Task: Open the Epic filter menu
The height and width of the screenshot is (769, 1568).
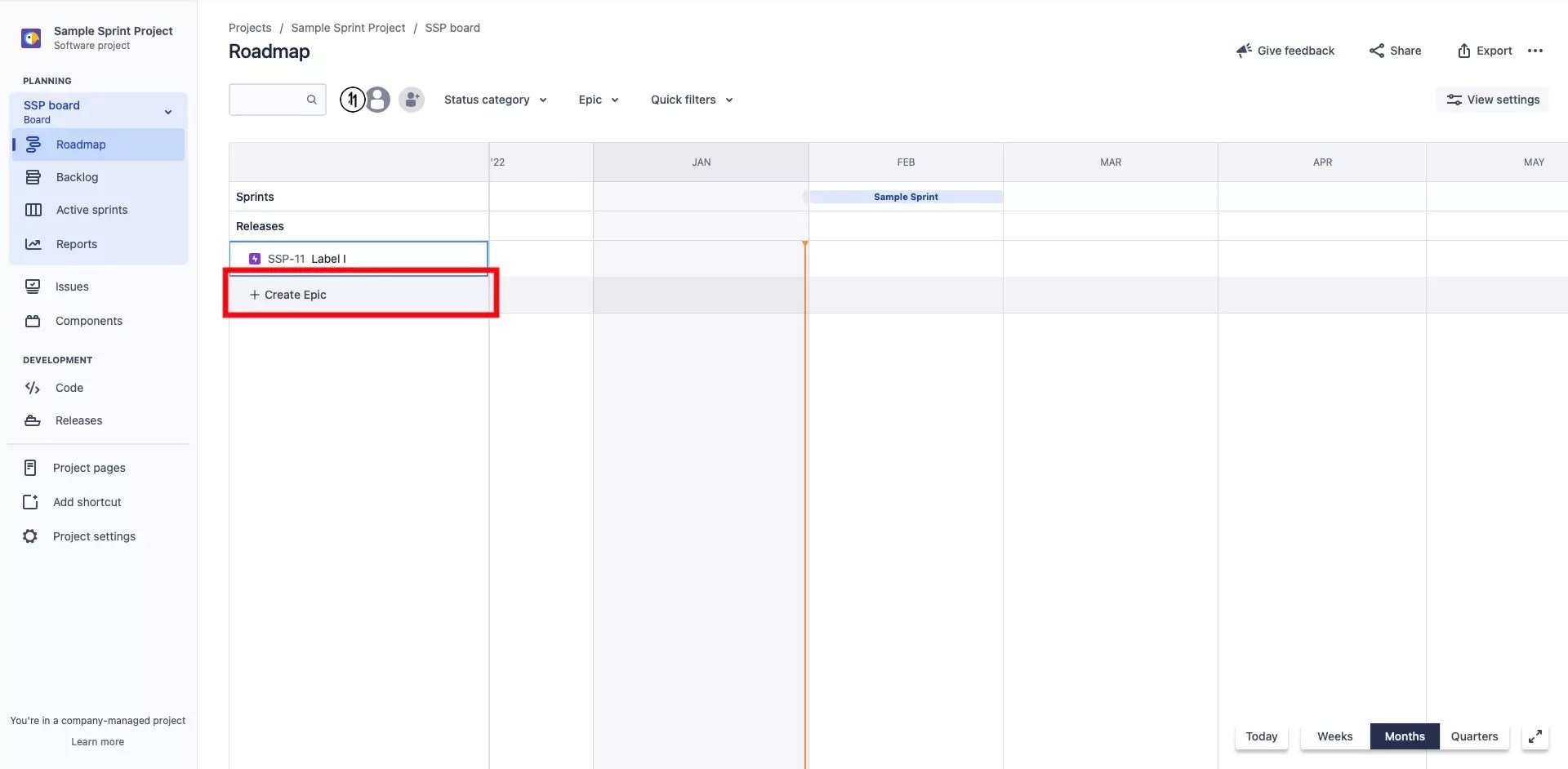Action: [598, 99]
